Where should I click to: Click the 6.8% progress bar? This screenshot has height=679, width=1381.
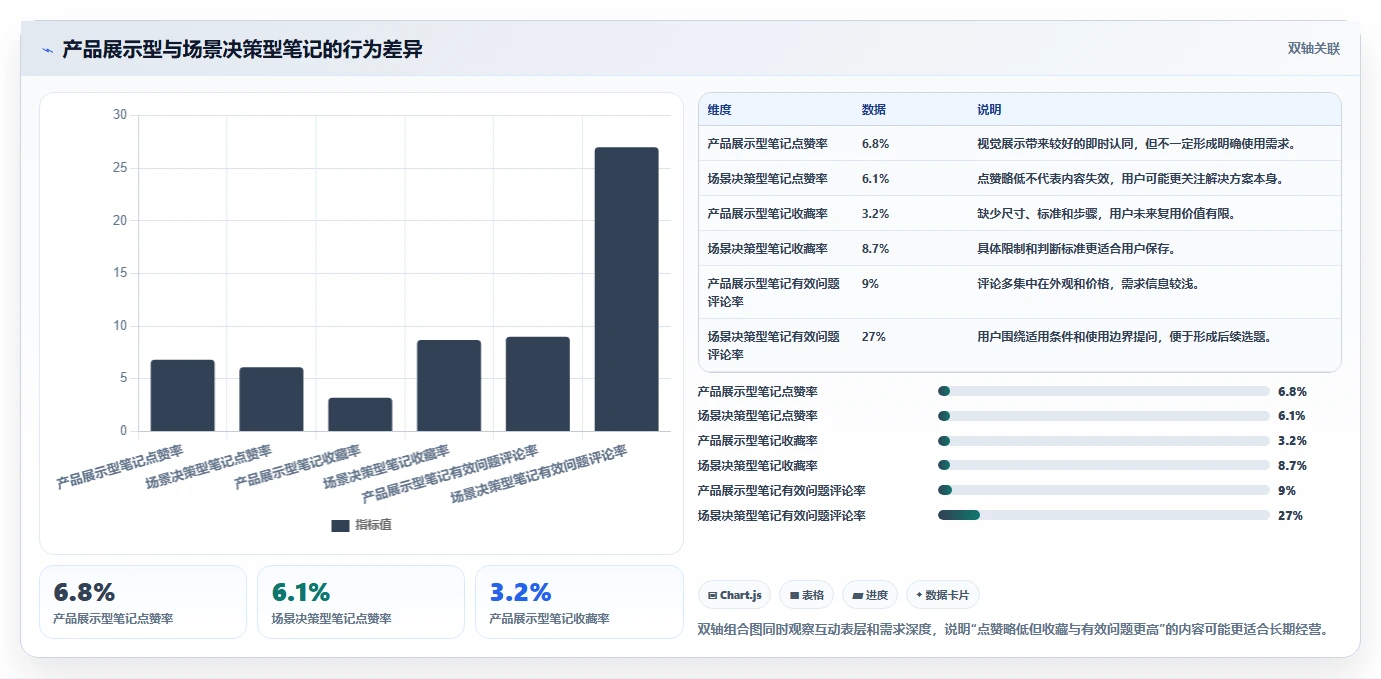1104,391
